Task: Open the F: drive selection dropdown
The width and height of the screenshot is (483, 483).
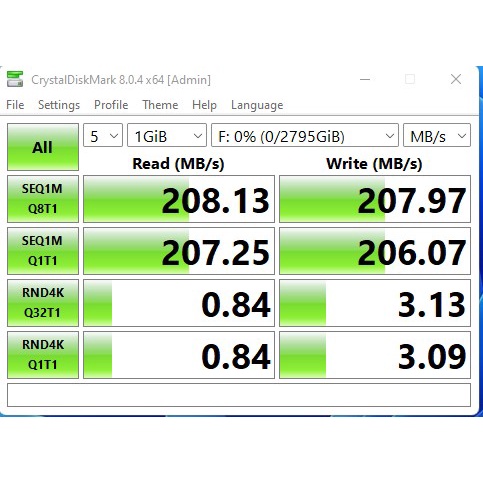Action: point(305,135)
